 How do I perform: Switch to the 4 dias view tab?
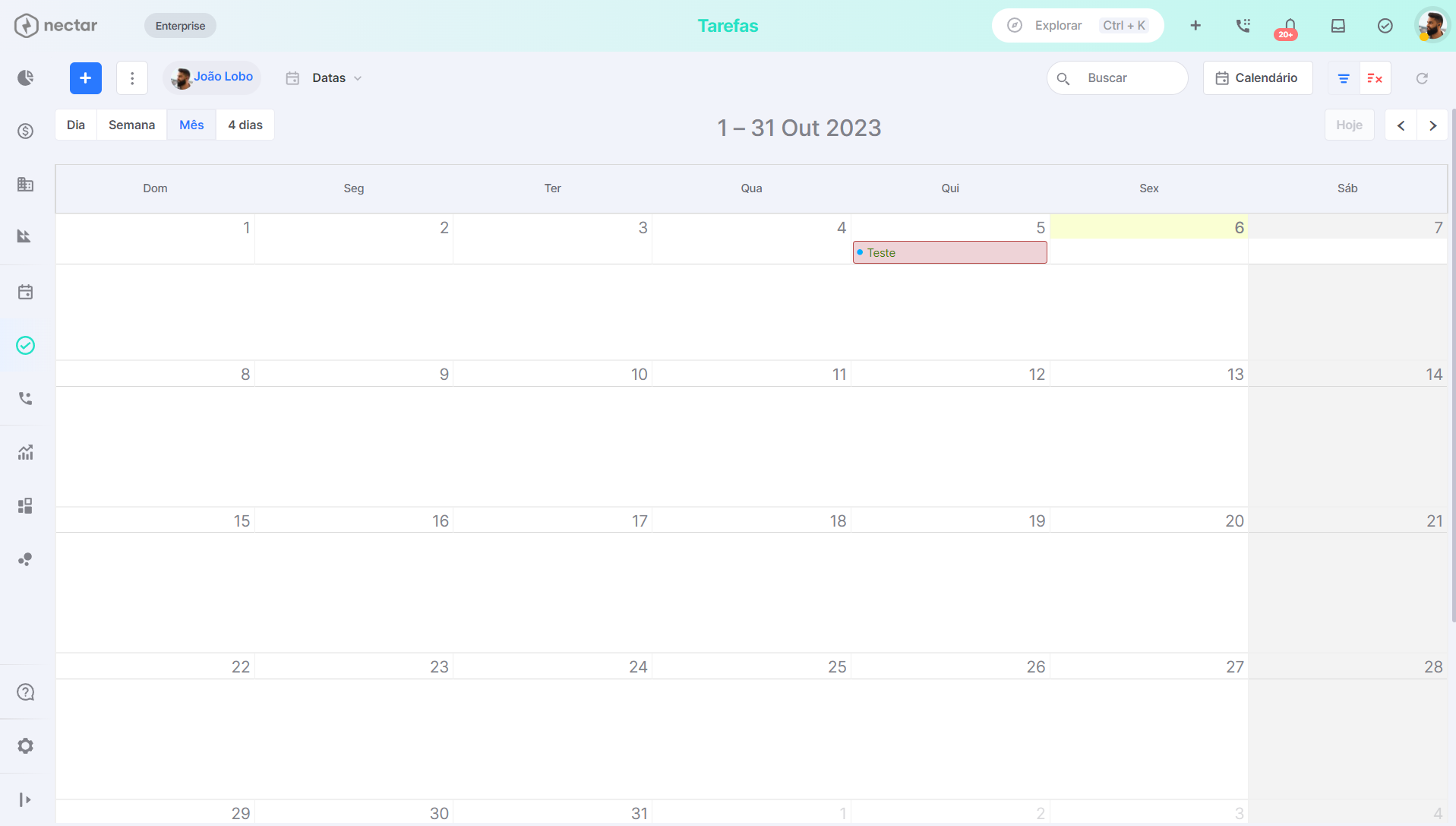tap(245, 125)
